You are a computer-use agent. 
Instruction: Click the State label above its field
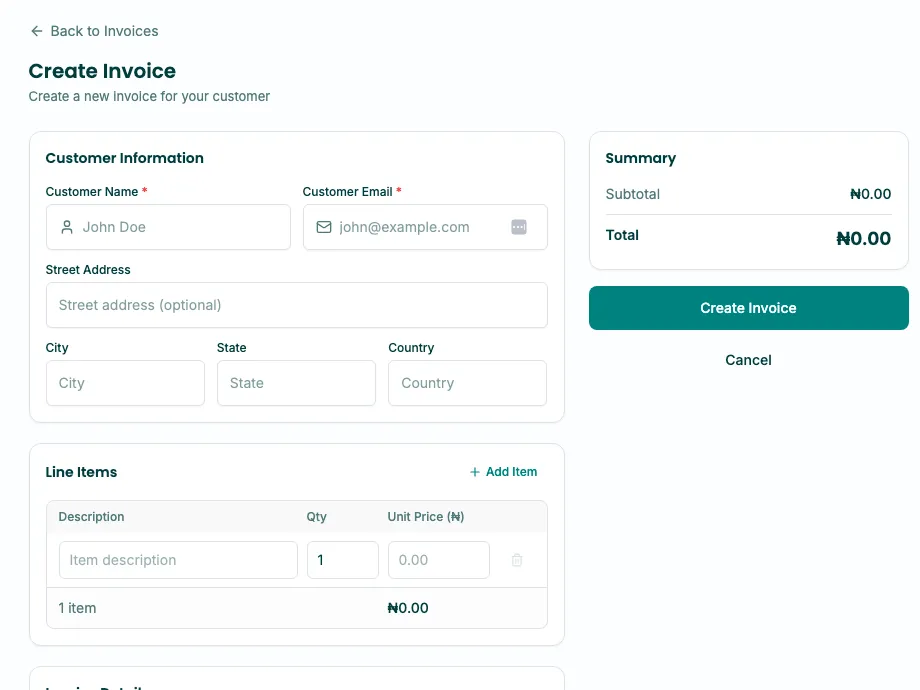tap(232, 348)
